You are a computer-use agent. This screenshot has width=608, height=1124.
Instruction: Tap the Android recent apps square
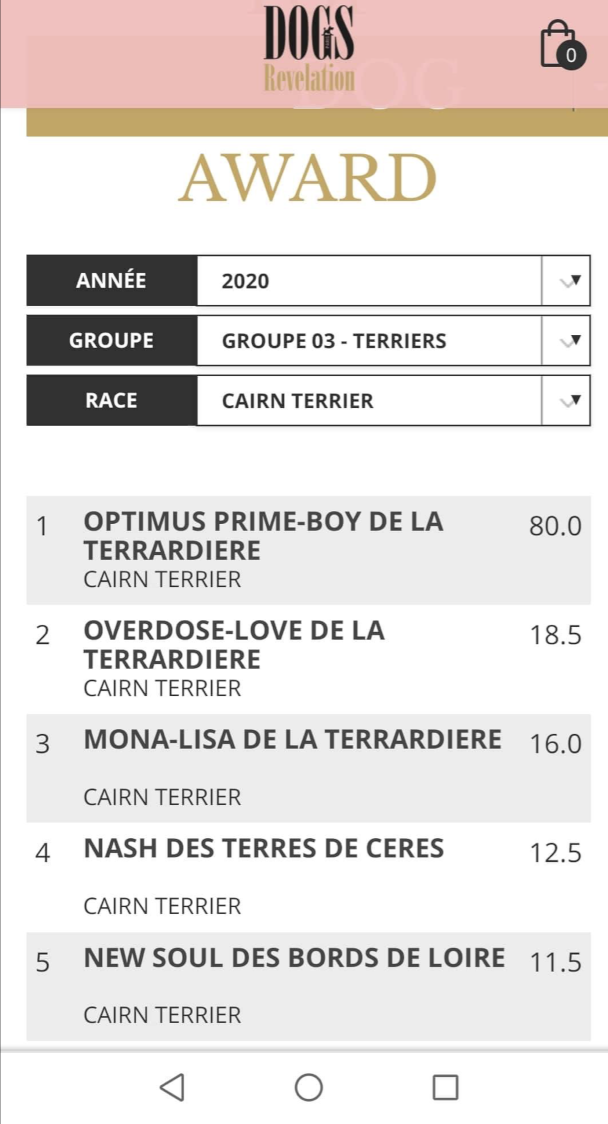[x=445, y=1087]
